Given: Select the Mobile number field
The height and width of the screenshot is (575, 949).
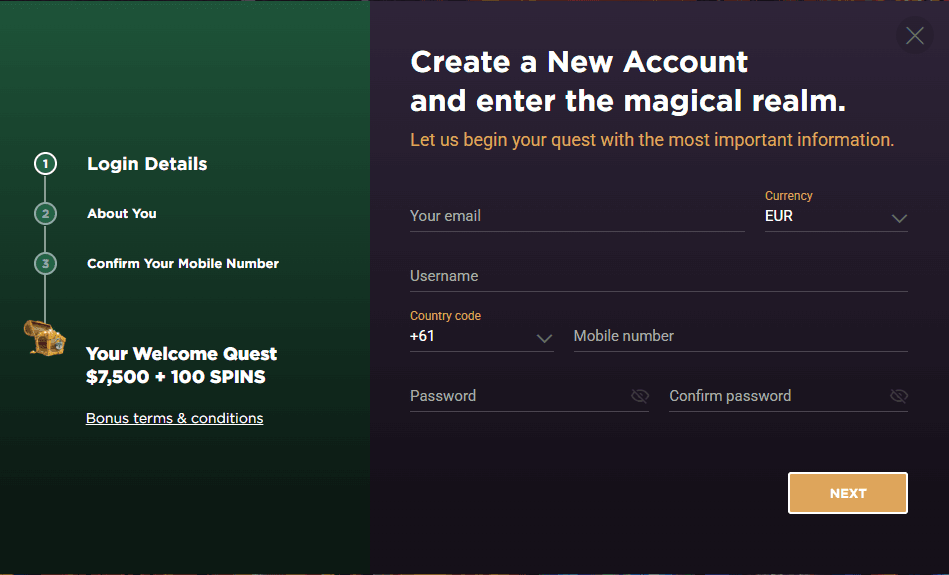Looking at the screenshot, I should [740, 336].
